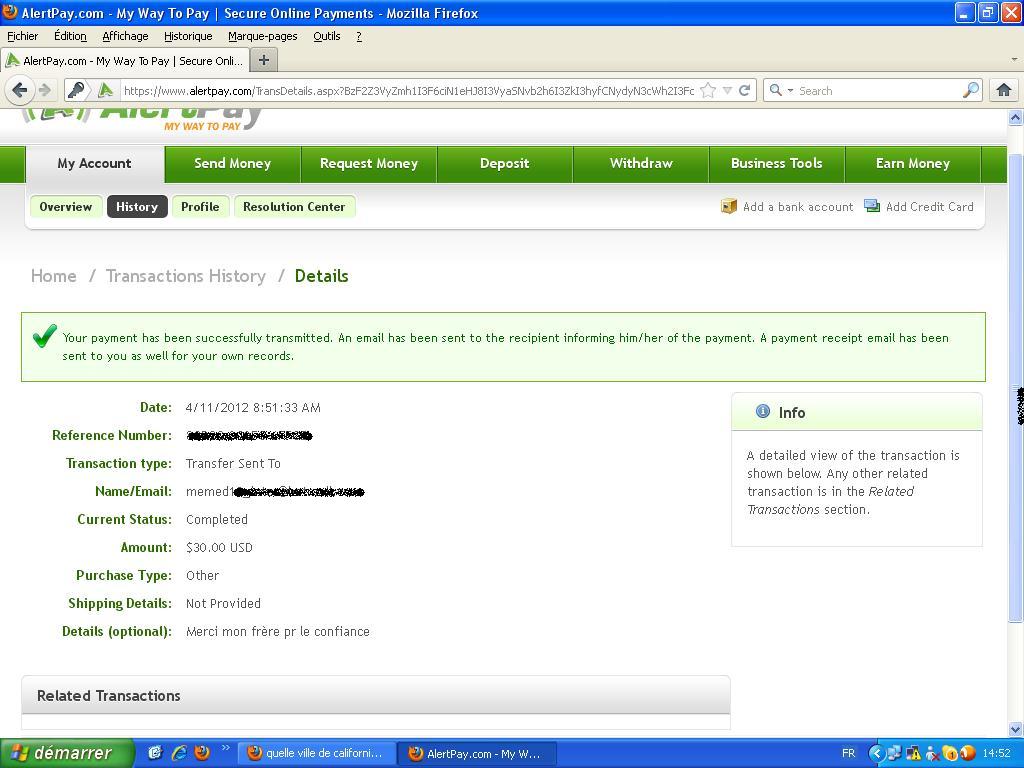Expand hidden tray icons arrow

(876, 753)
